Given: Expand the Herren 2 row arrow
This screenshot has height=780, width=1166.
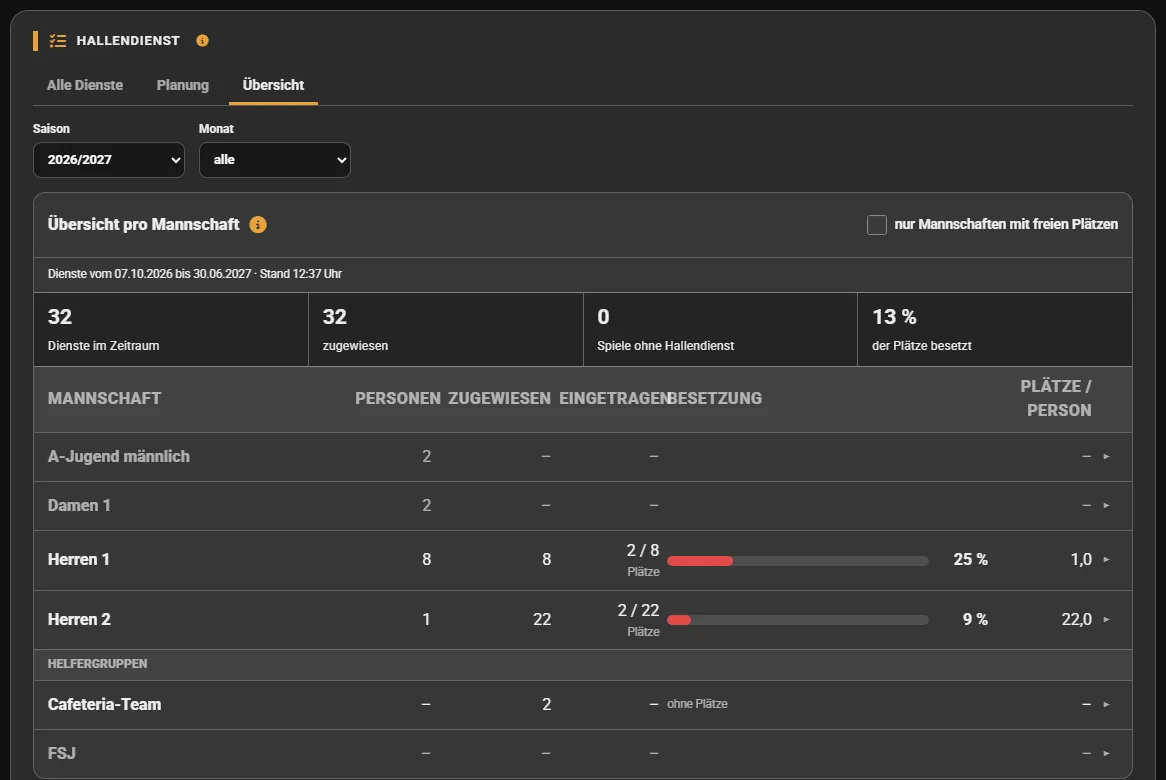Looking at the screenshot, I should pos(1107,619).
